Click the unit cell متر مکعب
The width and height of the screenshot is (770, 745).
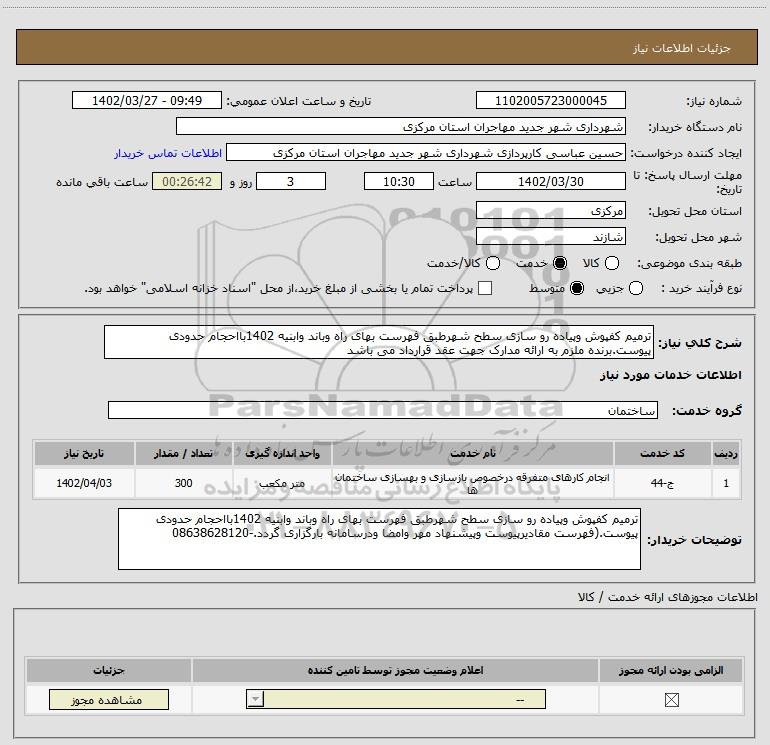pos(282,483)
